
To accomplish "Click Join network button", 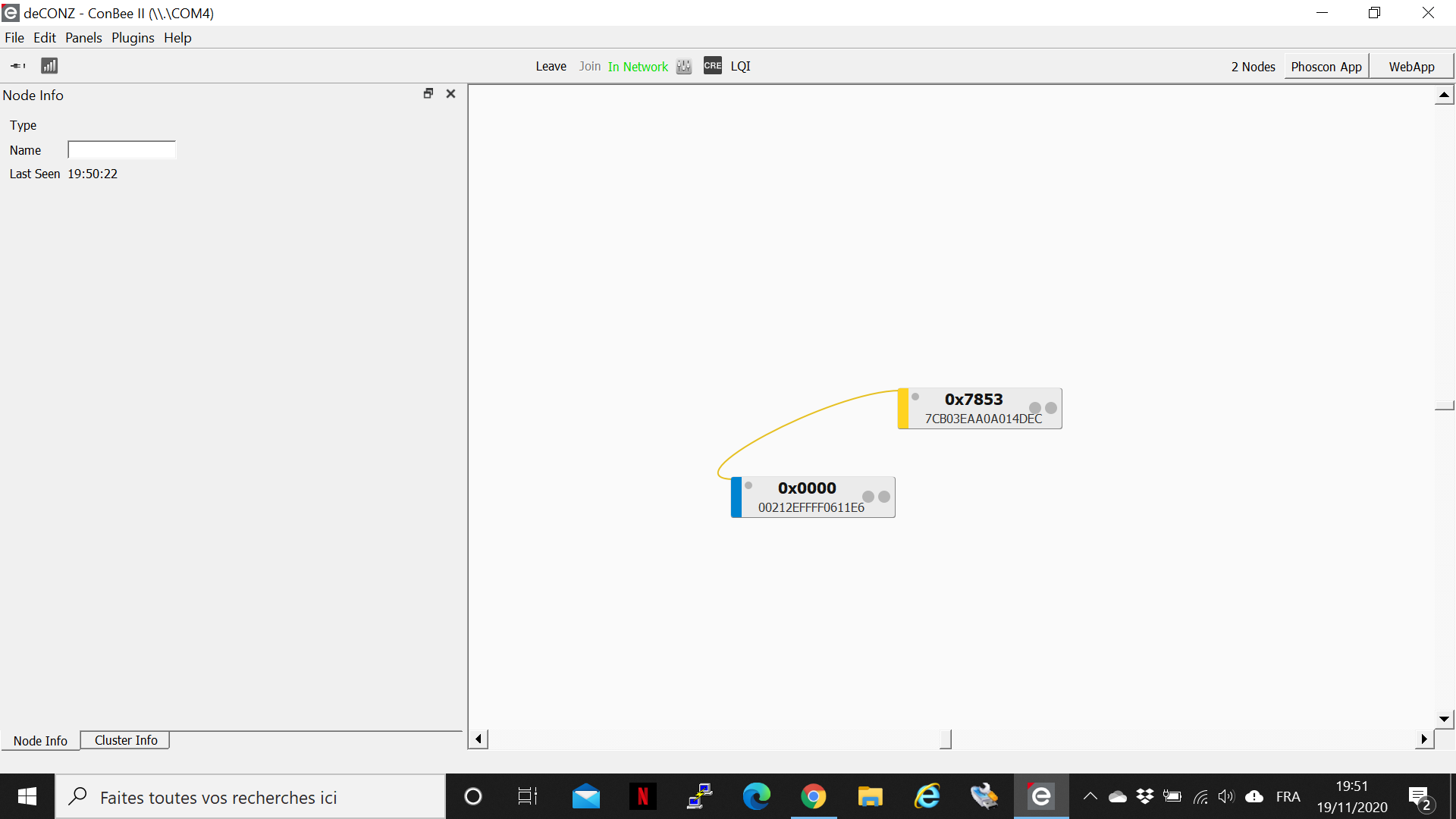I will pos(589,67).
